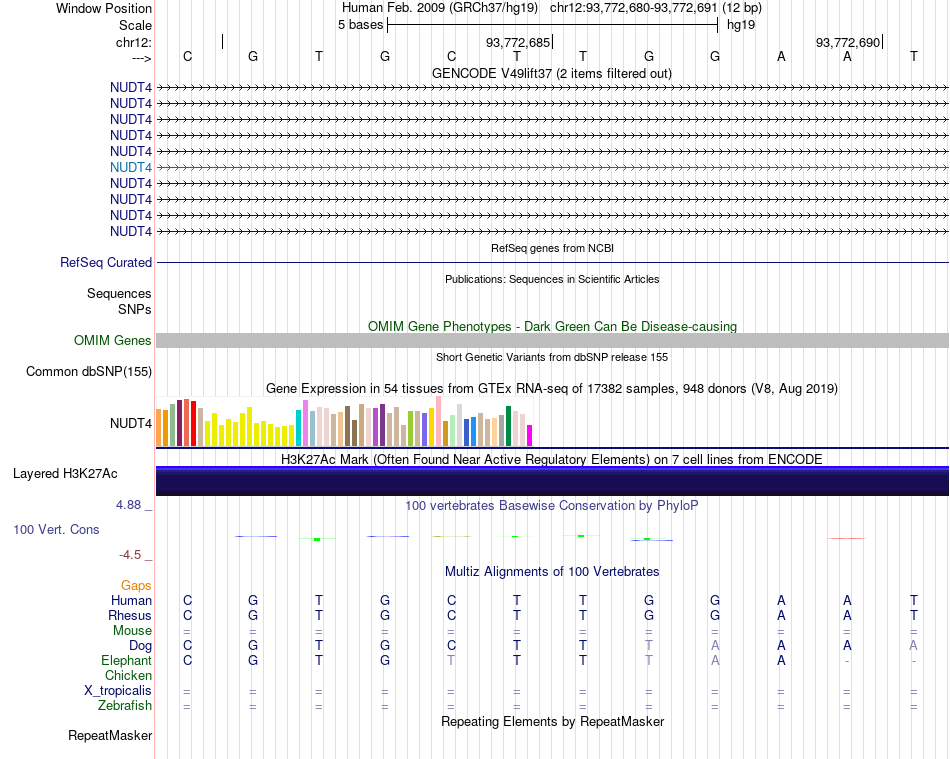Open 'Short Genetic Variants from dbSNP release 155' title
950x759 pixels.
tap(552, 357)
